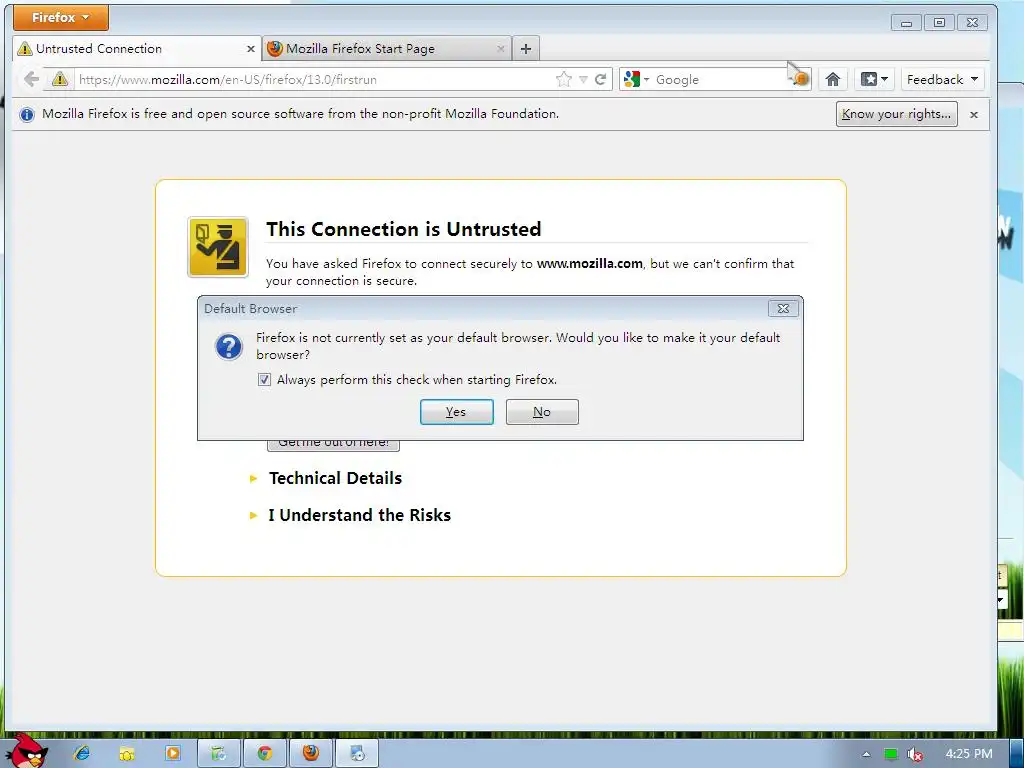Viewport: 1024px width, 768px height.
Task: Switch to Untrusted Connection tab
Action: pyautogui.click(x=136, y=49)
